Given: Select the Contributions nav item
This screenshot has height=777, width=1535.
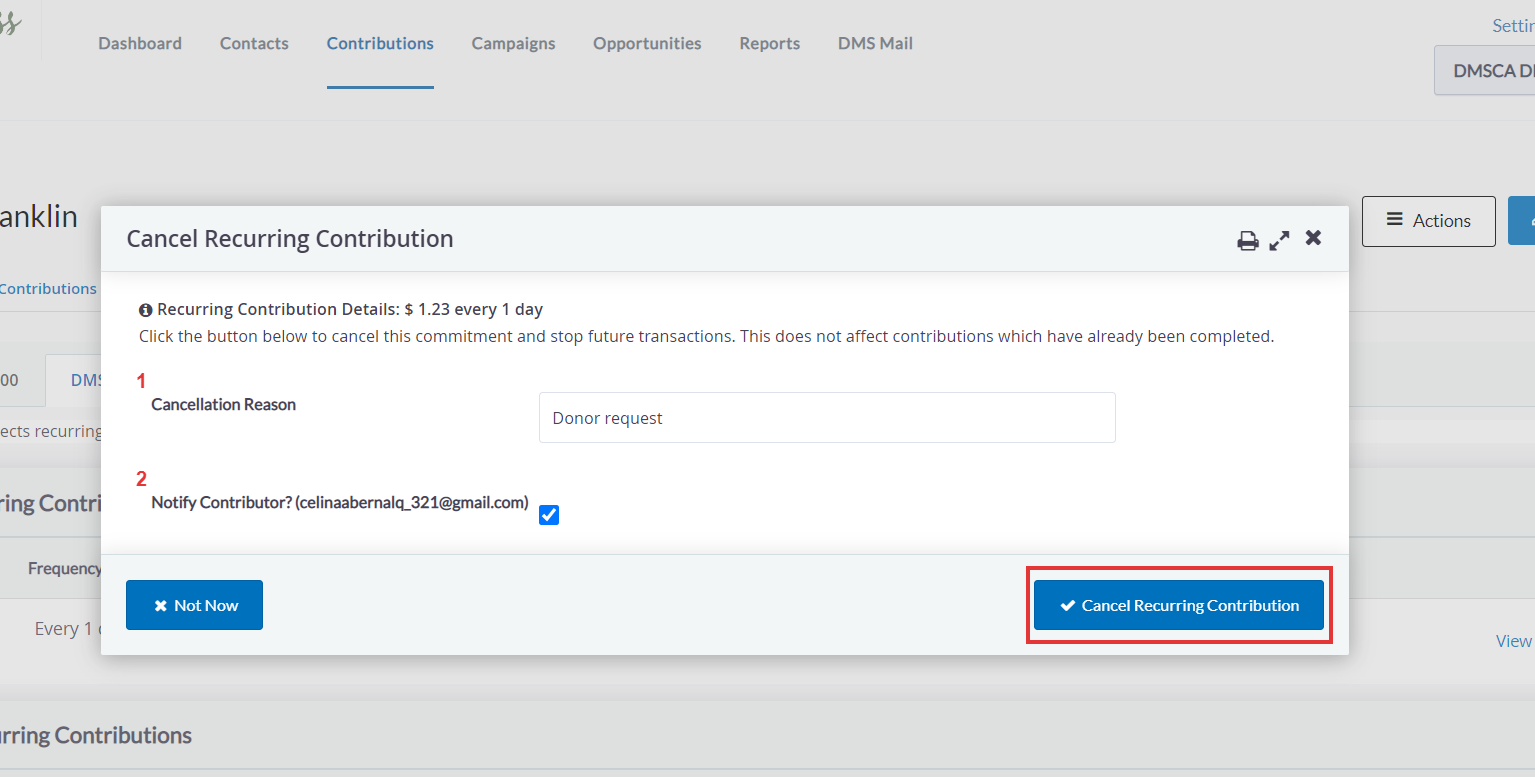Looking at the screenshot, I should pos(380,44).
